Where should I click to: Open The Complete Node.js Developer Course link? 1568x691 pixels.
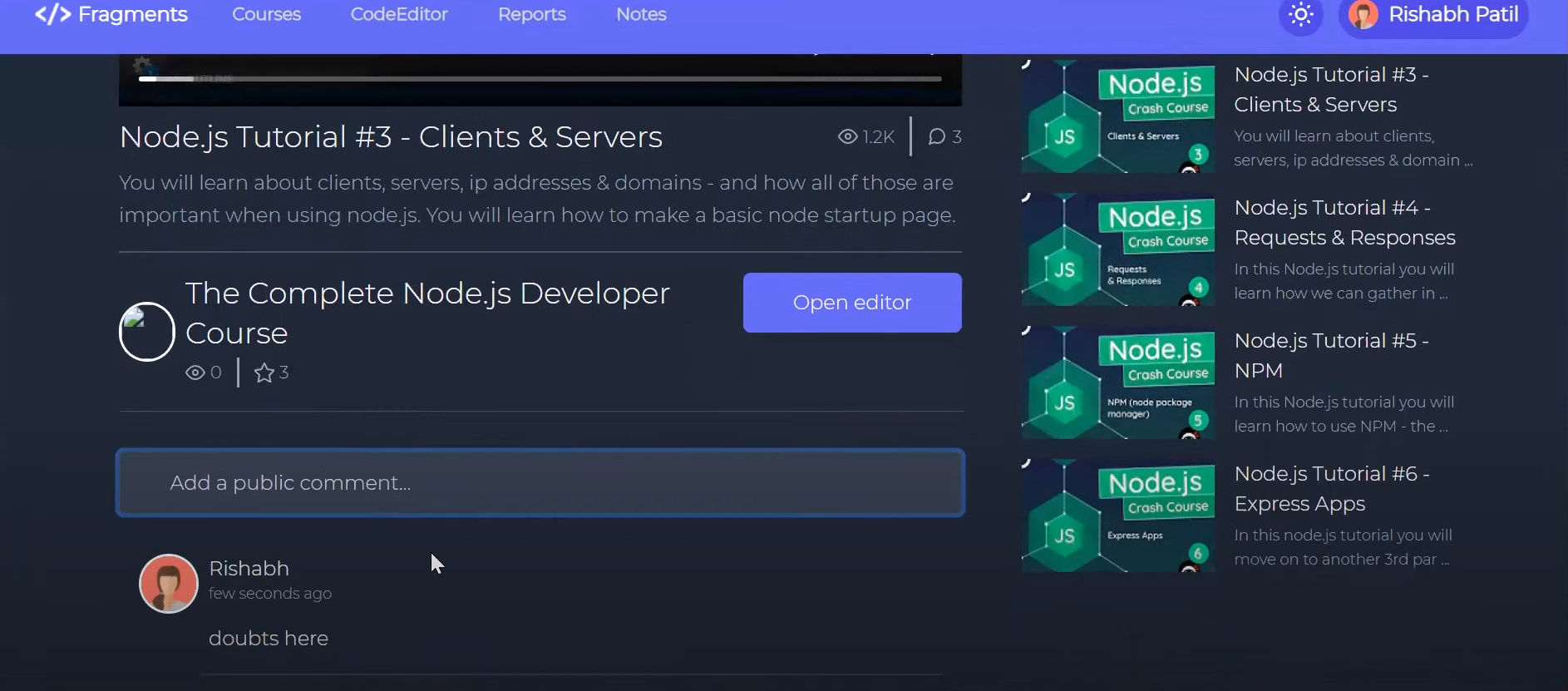click(x=427, y=313)
